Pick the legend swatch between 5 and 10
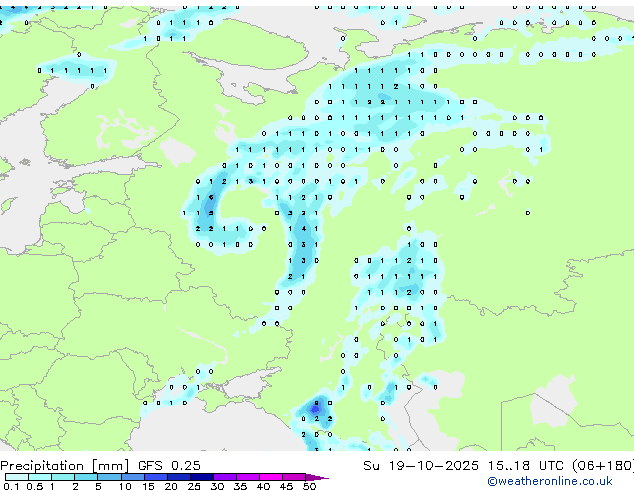 pos(109,477)
